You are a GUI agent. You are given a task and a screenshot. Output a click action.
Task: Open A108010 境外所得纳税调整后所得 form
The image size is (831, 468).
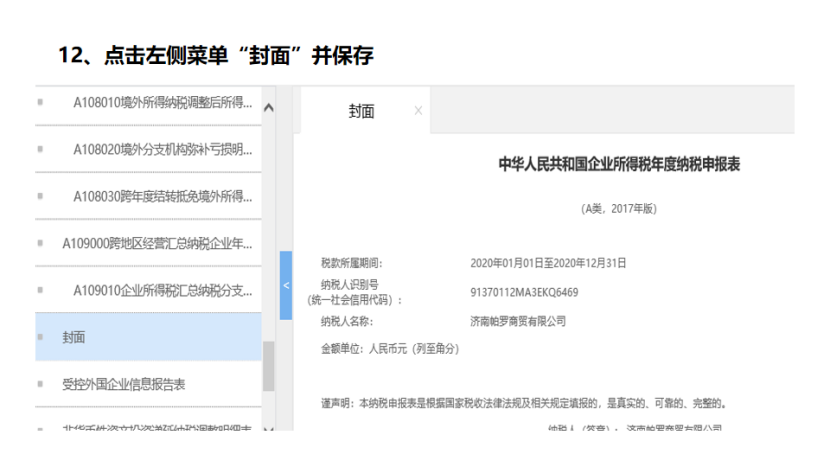click(x=162, y=102)
